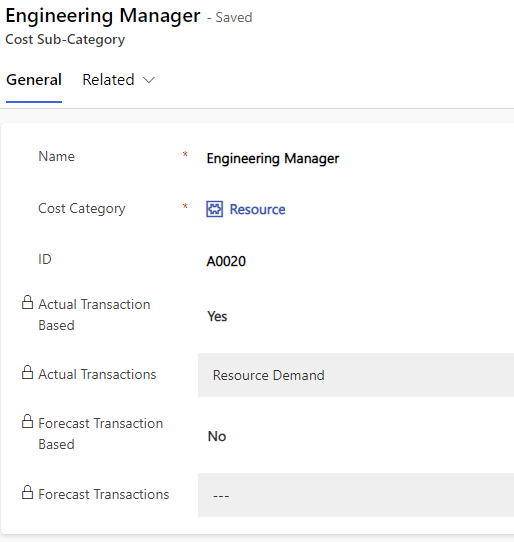Image resolution: width=514 pixels, height=542 pixels.
Task: Click the Saved status text
Action: [x=234, y=17]
